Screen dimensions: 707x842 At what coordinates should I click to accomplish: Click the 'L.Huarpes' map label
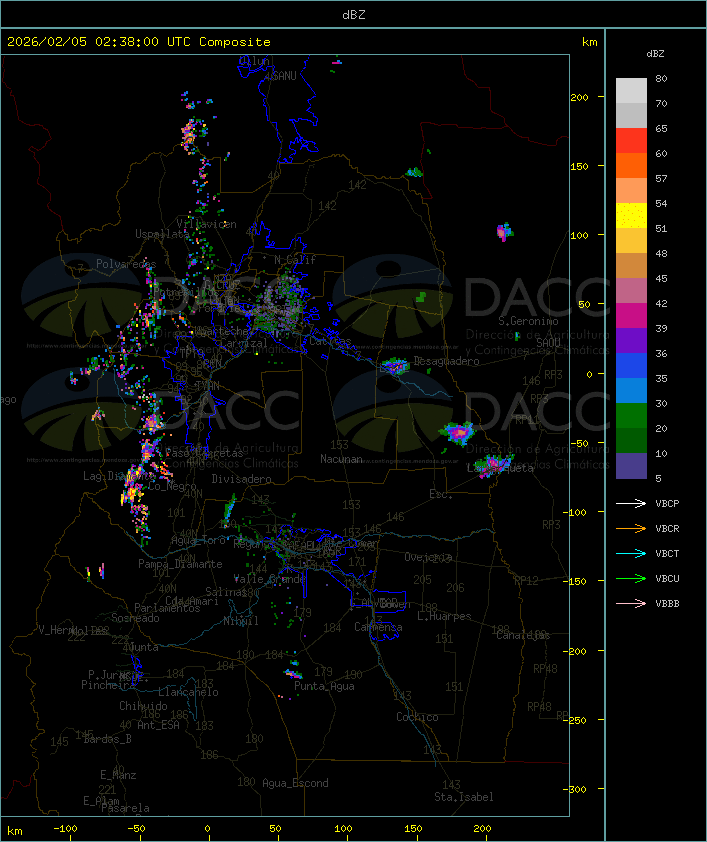(444, 616)
